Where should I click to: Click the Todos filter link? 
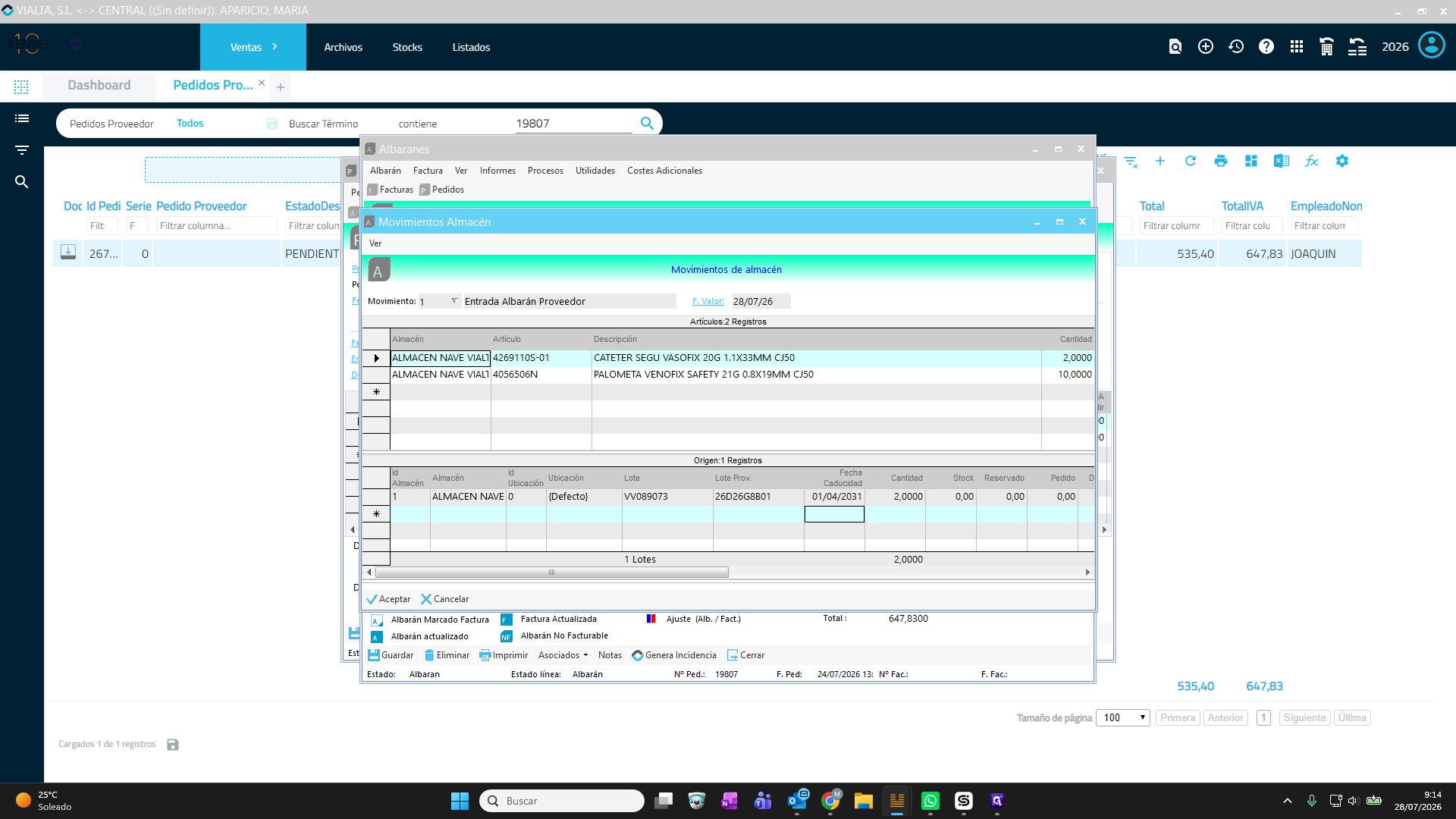click(x=190, y=123)
